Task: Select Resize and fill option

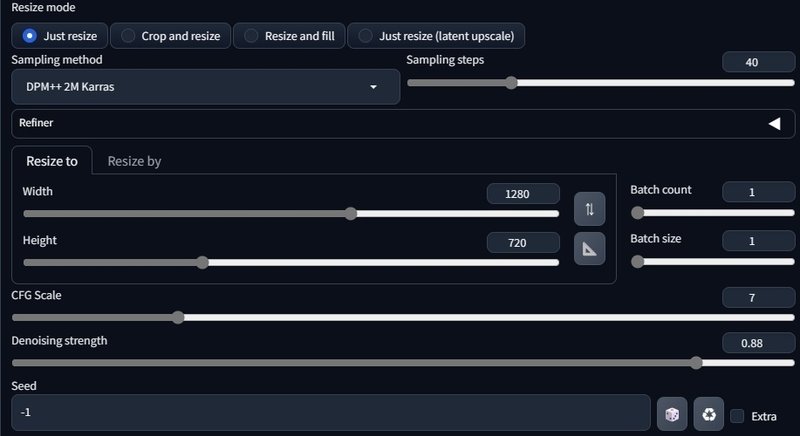Action: (x=289, y=36)
